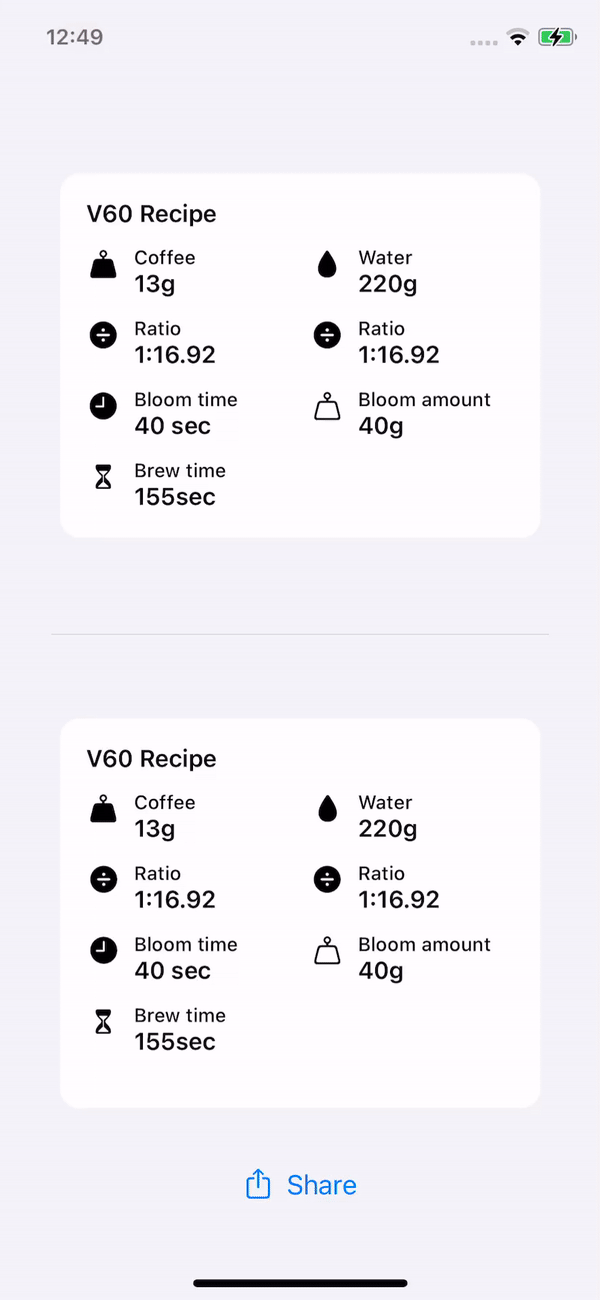The height and width of the screenshot is (1300, 600).
Task: Tap the 40 sec bloom time in top card
Action: click(173, 426)
